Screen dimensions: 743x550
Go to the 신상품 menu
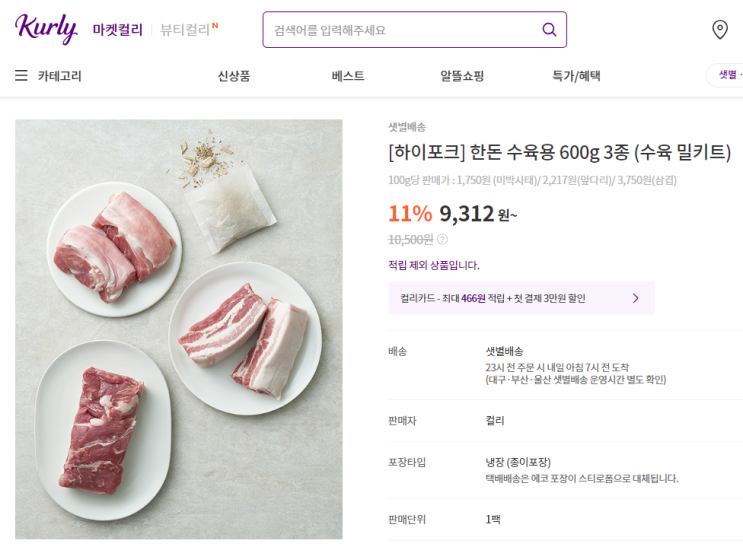coord(234,76)
